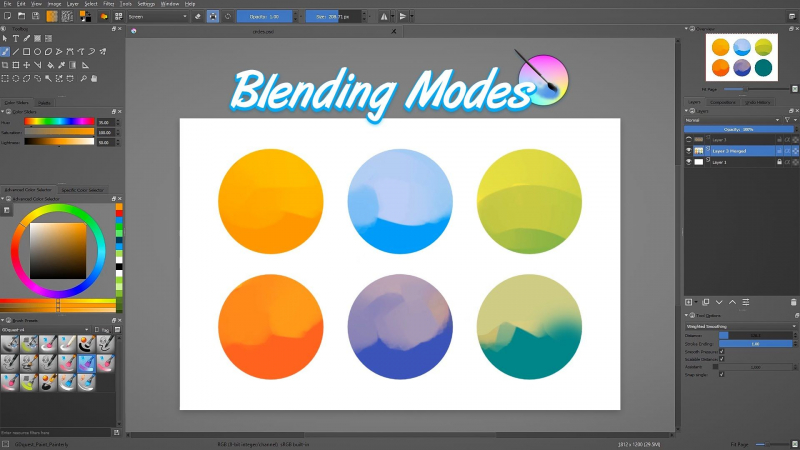Close the circles.psd document tab
The width and height of the screenshot is (800, 450).
click(x=393, y=31)
